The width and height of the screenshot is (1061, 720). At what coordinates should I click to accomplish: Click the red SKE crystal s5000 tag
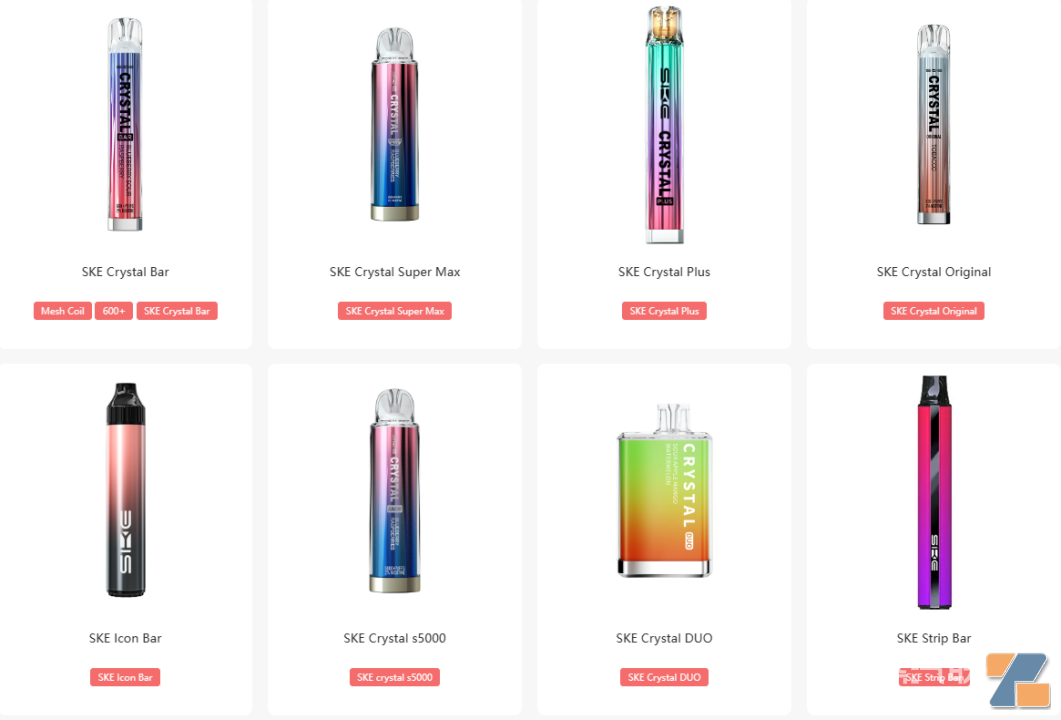pos(394,677)
